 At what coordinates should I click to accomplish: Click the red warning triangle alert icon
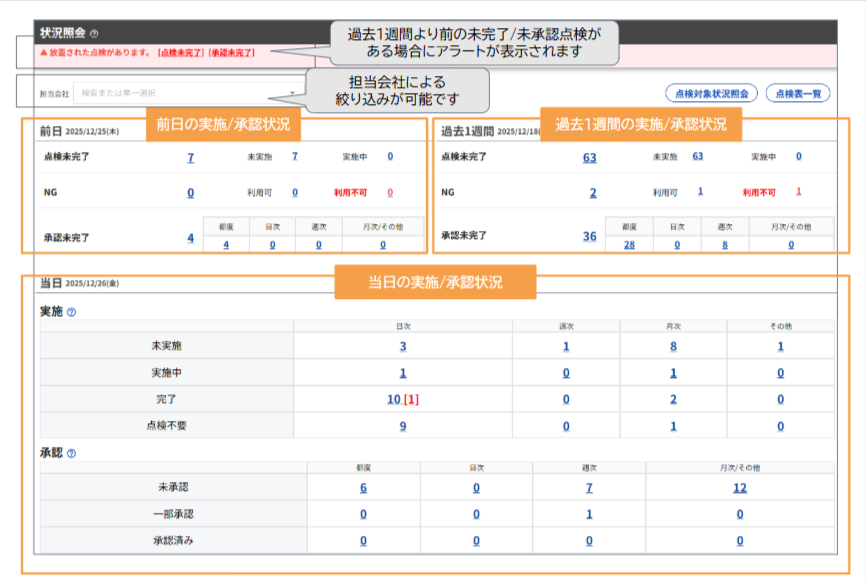click(43, 52)
